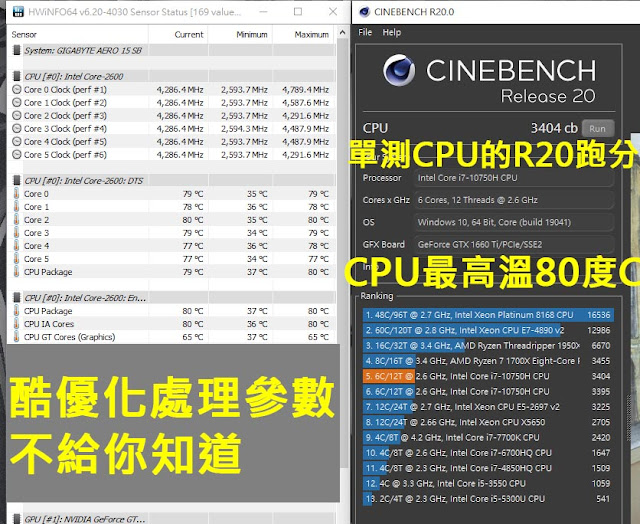Click the Cores x GHz field value
The width and height of the screenshot is (640, 524).
[x=513, y=200]
